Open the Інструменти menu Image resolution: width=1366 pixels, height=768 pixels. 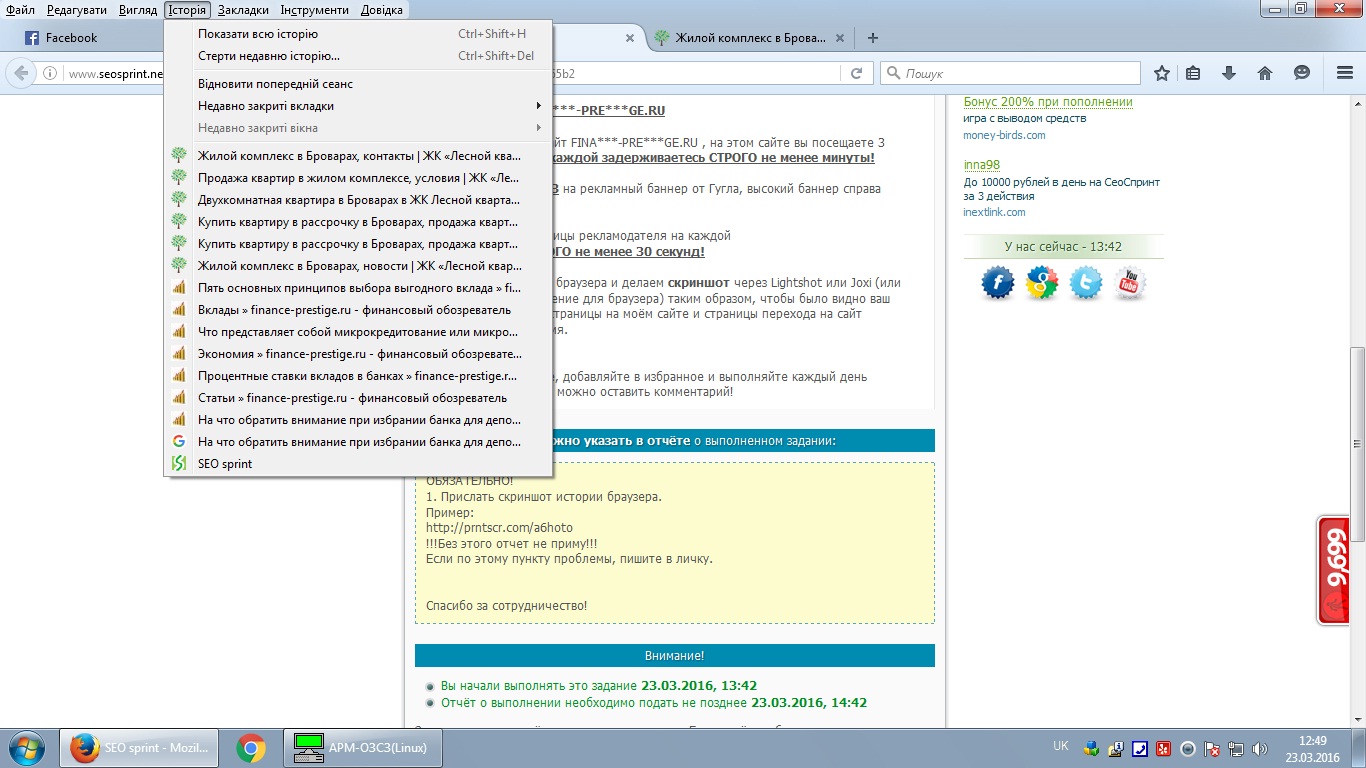pos(315,10)
